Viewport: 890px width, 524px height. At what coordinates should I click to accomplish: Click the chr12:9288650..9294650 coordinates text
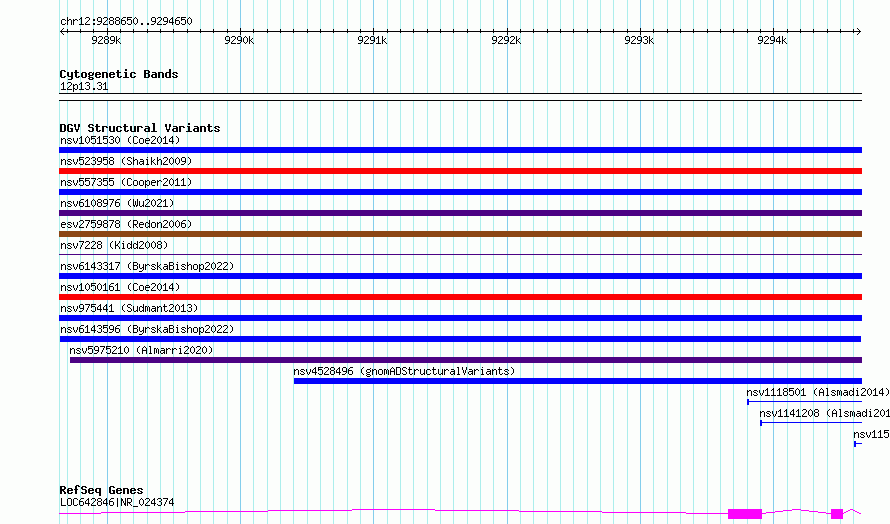click(x=126, y=21)
